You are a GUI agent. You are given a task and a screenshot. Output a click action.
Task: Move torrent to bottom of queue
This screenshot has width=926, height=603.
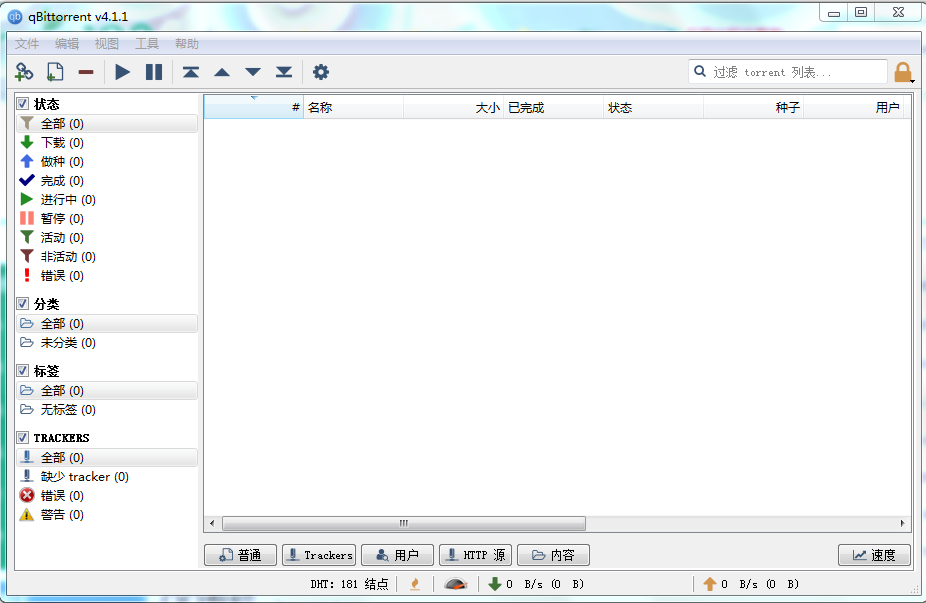coord(284,72)
